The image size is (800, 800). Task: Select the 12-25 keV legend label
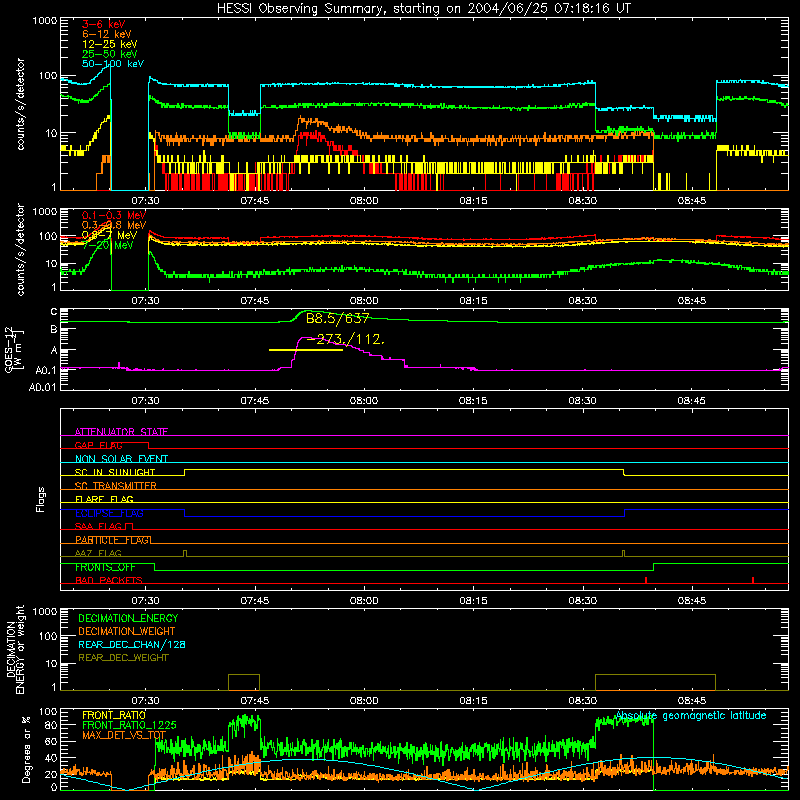tap(110, 44)
